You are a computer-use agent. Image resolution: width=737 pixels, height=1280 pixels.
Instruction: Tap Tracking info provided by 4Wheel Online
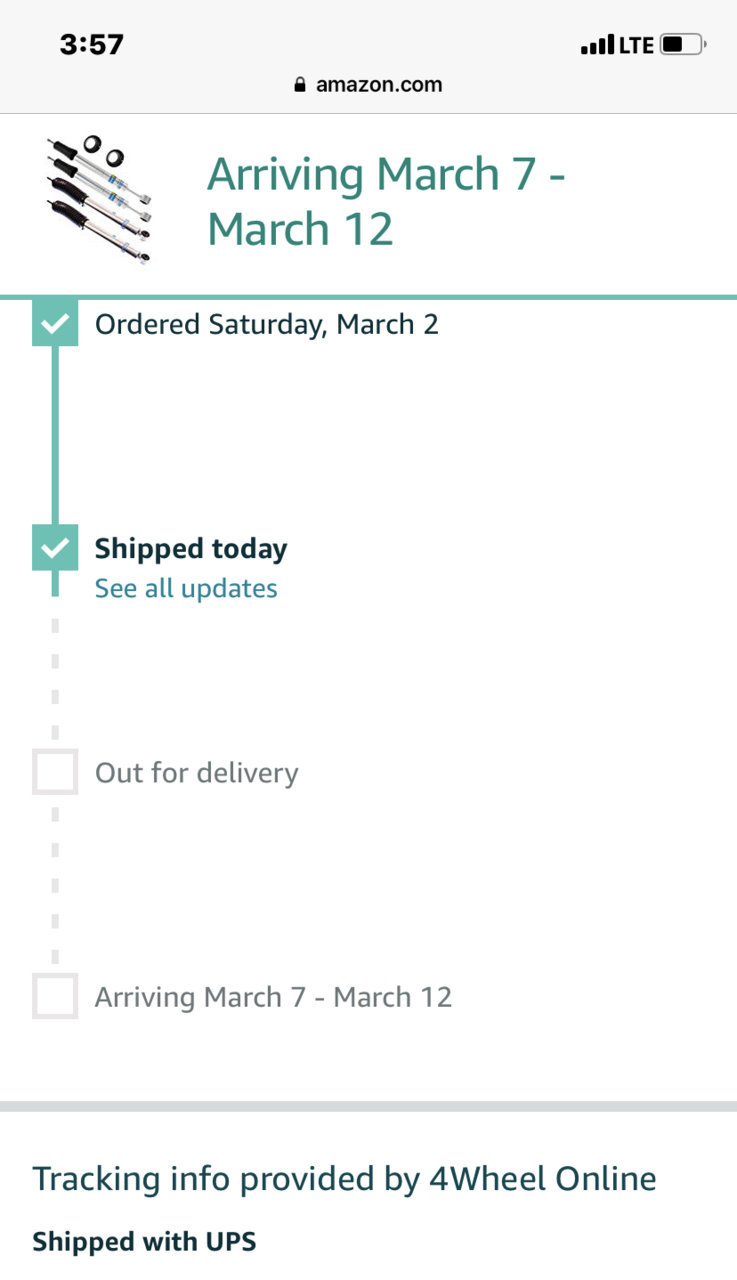click(x=345, y=1179)
